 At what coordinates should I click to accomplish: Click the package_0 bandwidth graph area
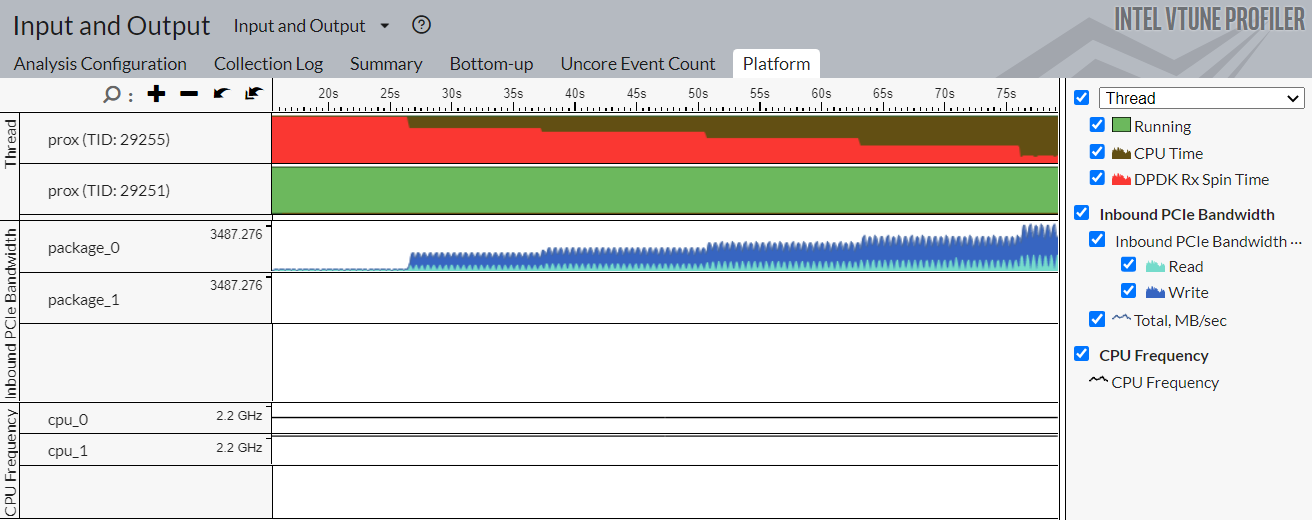pyautogui.click(x=665, y=247)
